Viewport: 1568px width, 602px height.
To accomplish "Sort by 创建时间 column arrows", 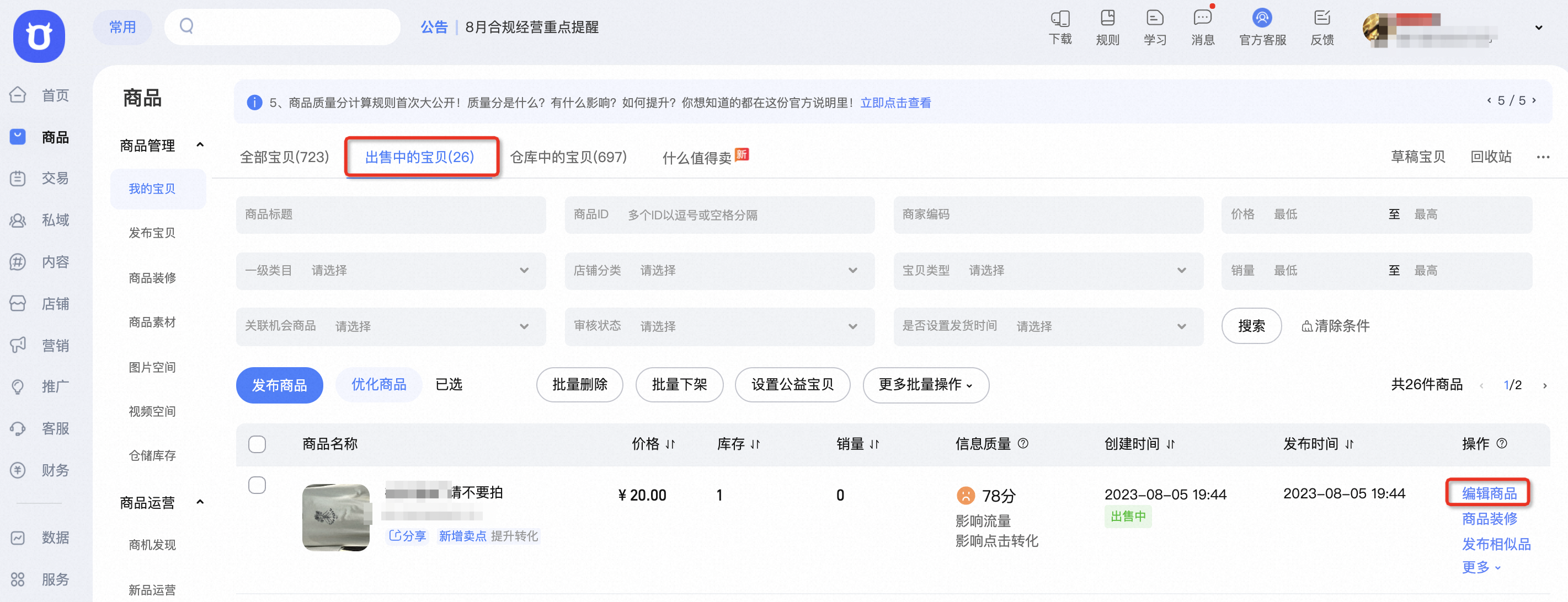I will [1171, 444].
